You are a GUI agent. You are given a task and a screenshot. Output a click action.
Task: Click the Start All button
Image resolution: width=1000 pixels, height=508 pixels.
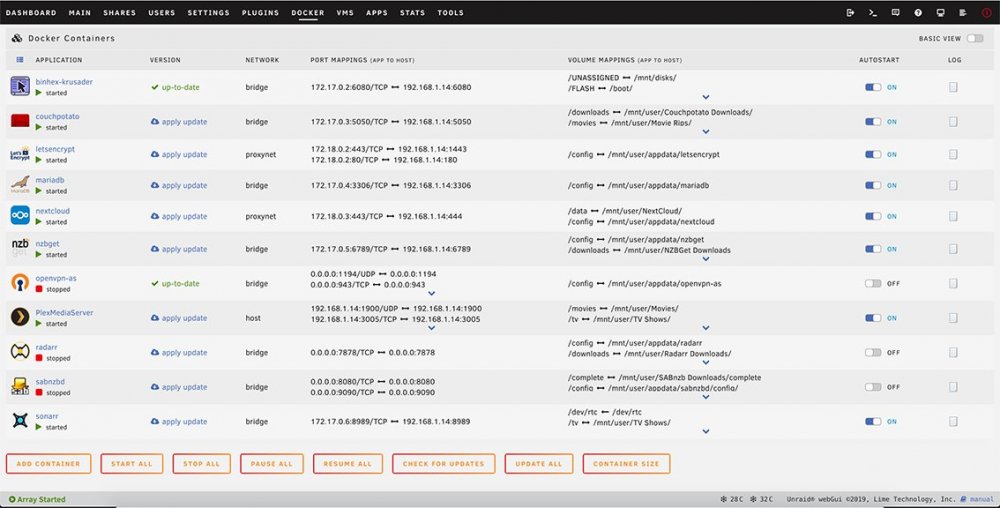[x=132, y=464]
